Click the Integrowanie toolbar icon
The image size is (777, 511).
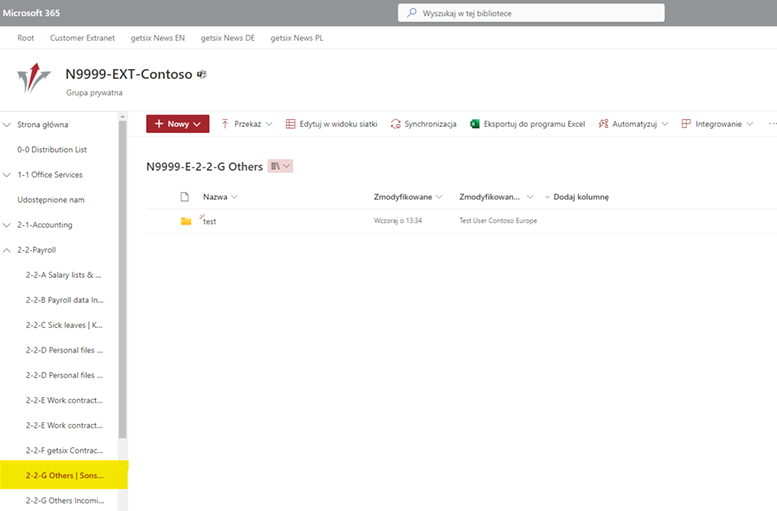click(686, 124)
